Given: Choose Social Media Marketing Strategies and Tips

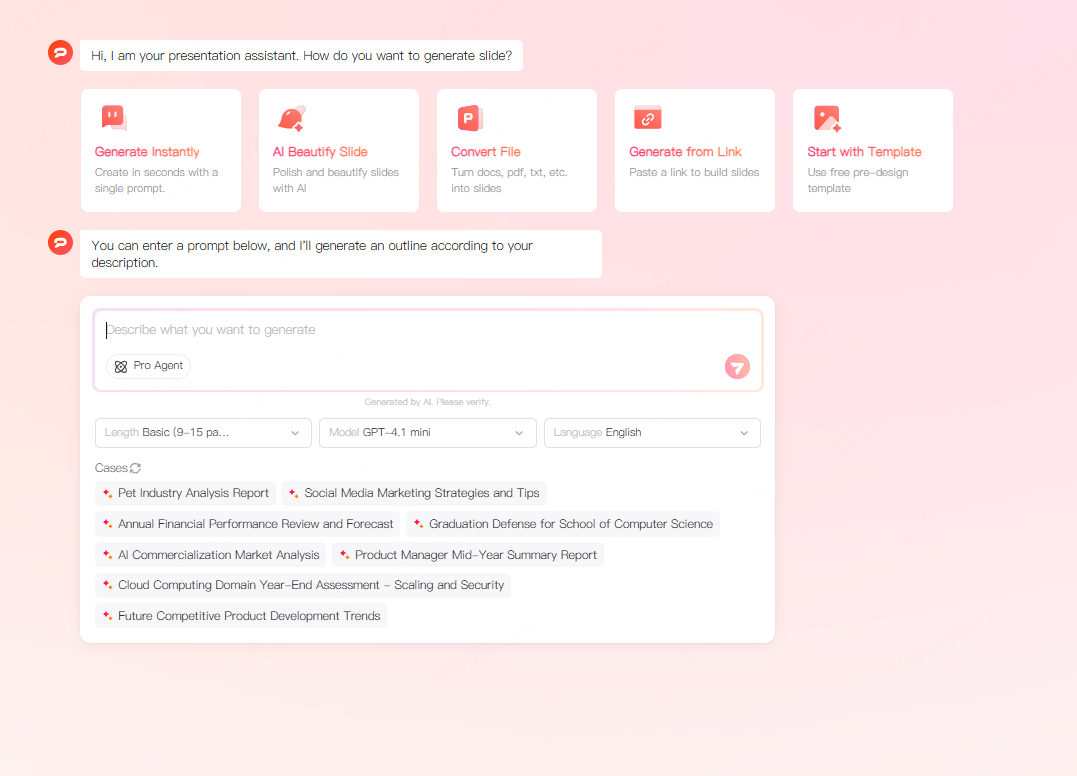Looking at the screenshot, I should tap(414, 493).
